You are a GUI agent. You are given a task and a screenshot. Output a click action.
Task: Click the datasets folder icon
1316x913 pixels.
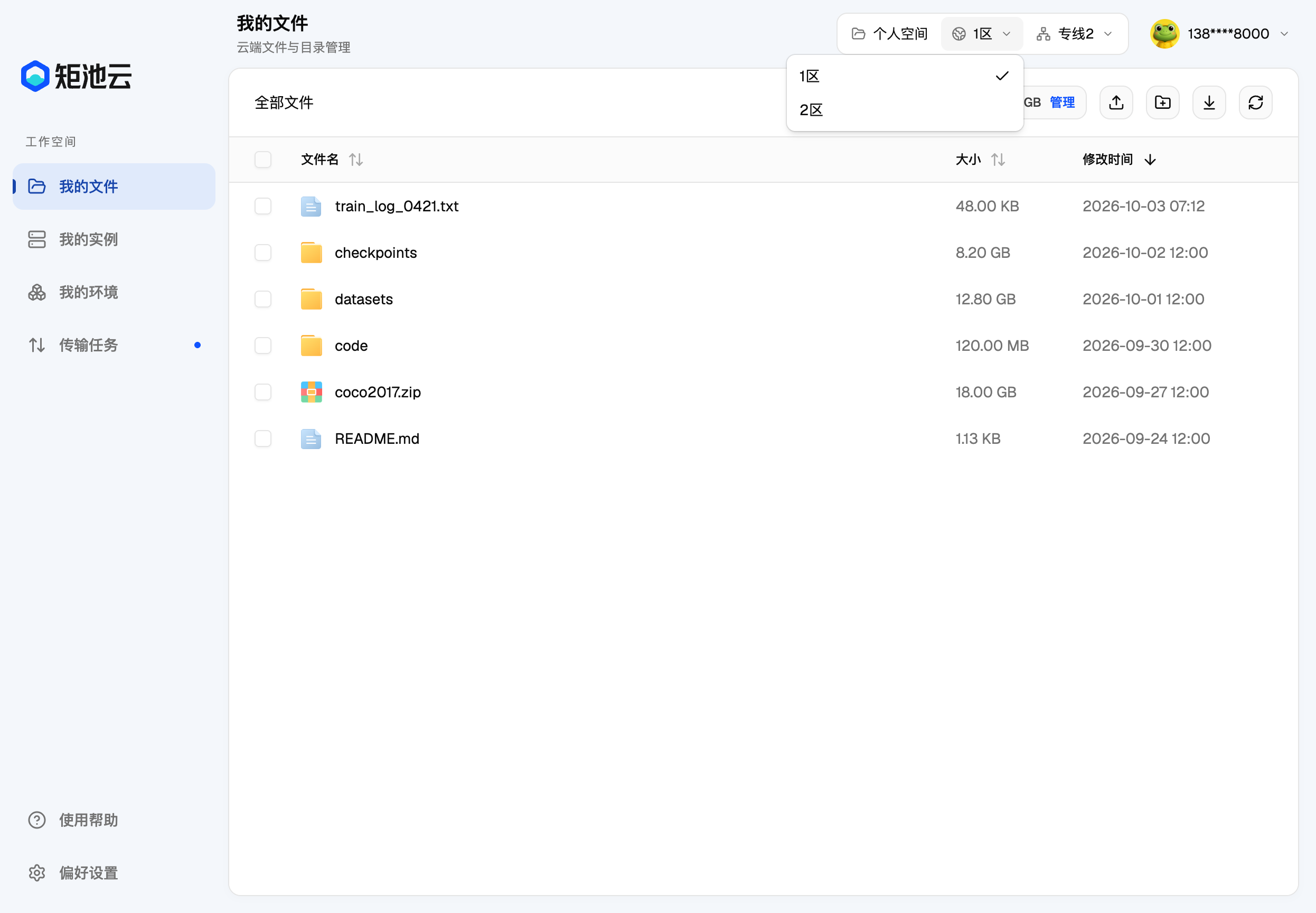point(311,299)
